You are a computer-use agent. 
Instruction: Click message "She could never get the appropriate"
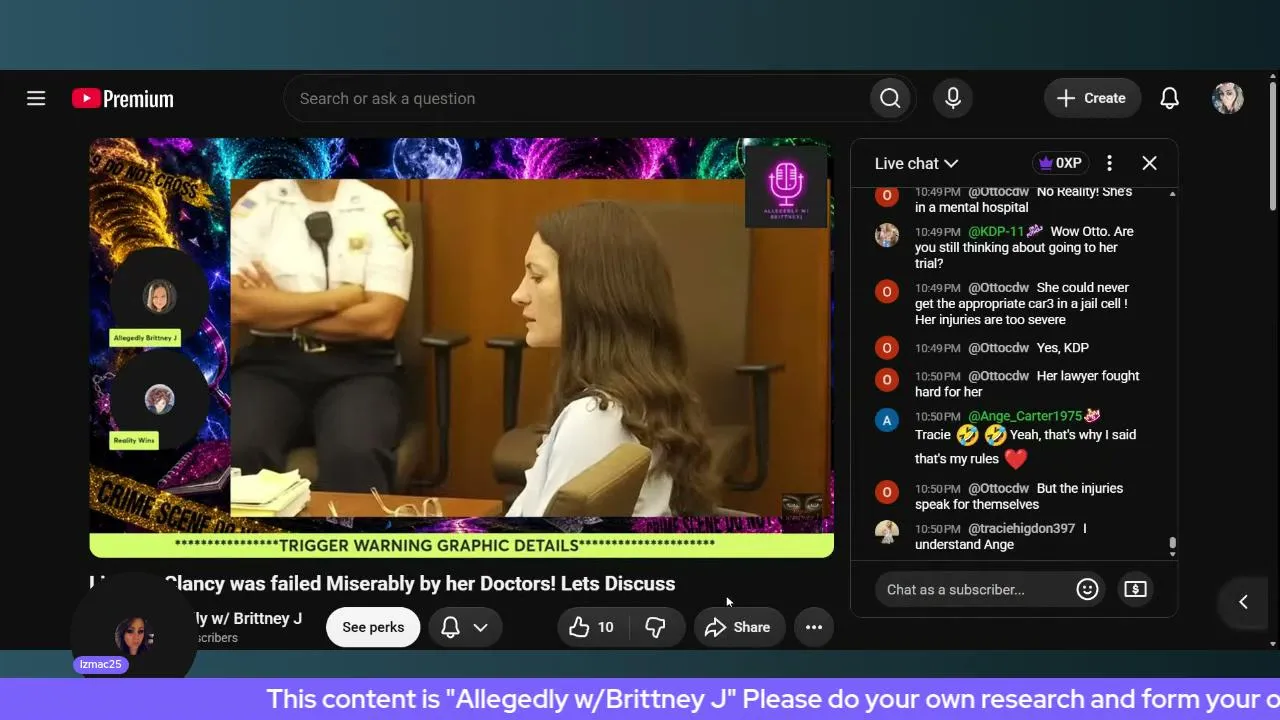pos(1021,303)
